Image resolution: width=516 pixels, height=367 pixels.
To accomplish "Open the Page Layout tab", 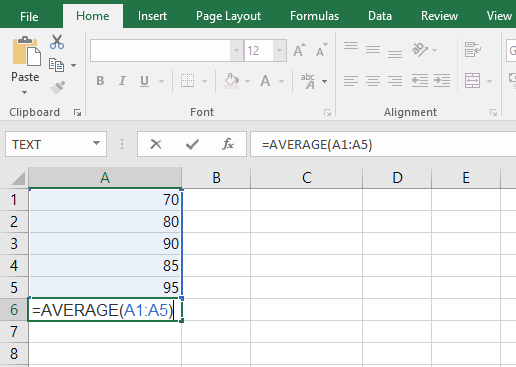I will (228, 16).
